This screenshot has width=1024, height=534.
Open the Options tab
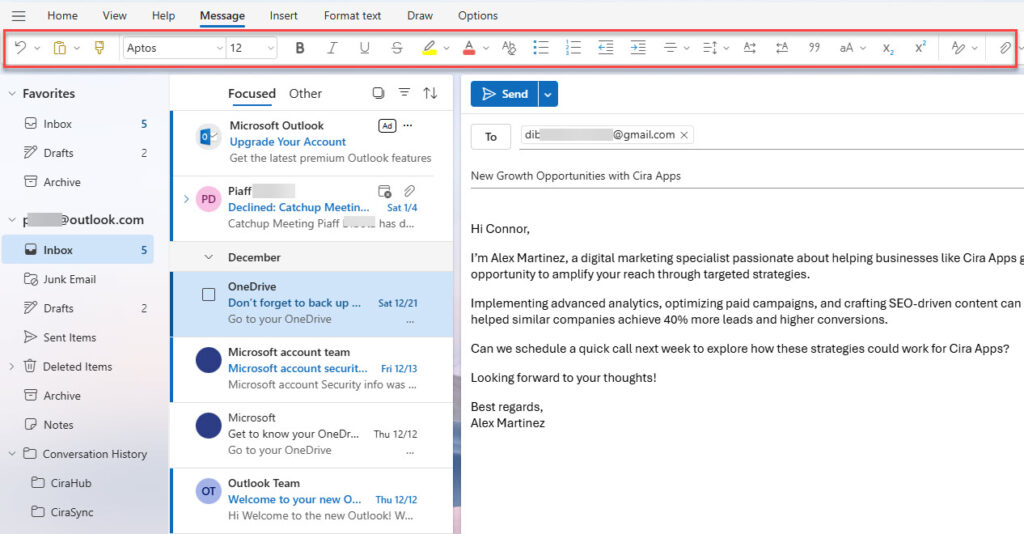click(478, 16)
